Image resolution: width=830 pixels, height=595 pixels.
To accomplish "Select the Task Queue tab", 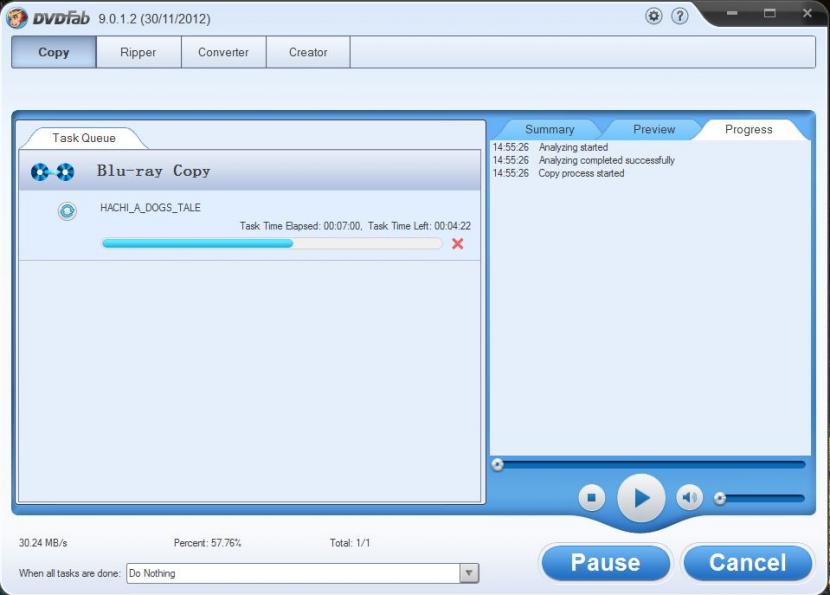I will [x=84, y=138].
